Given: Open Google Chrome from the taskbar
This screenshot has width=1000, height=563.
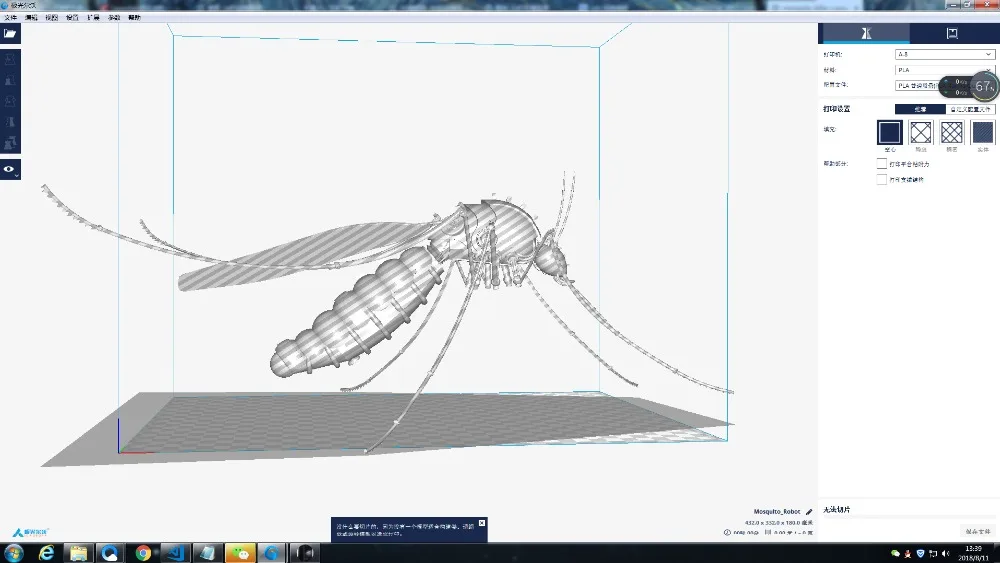Looking at the screenshot, I should 143,553.
